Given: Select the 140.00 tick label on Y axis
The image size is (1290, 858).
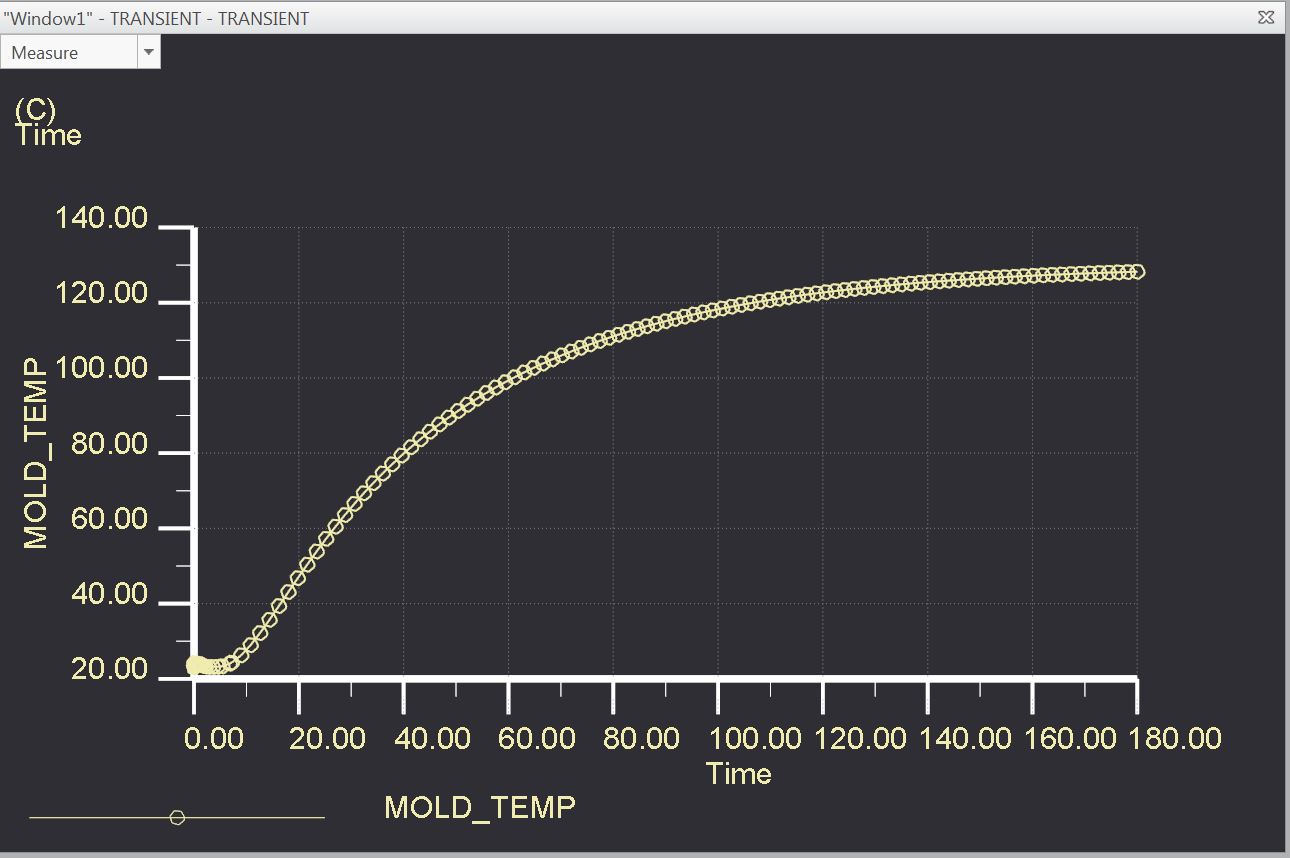Looking at the screenshot, I should 102,217.
